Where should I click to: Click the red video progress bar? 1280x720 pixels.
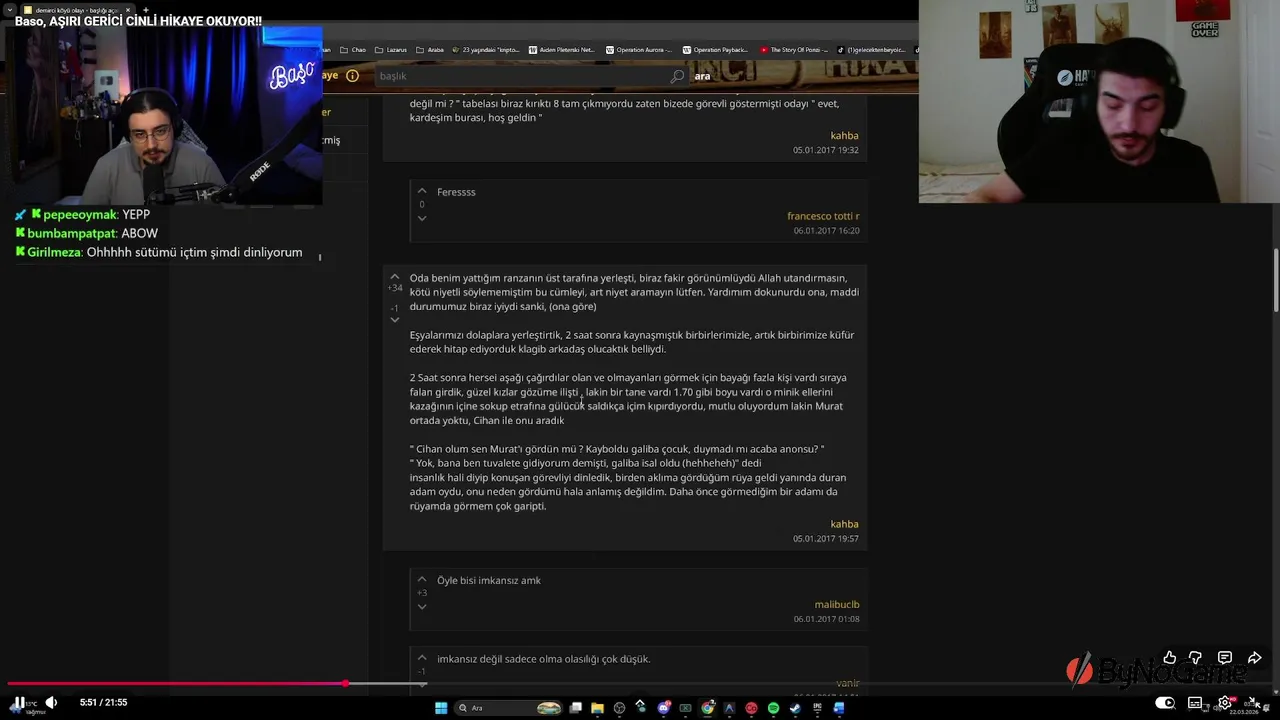(x=175, y=684)
